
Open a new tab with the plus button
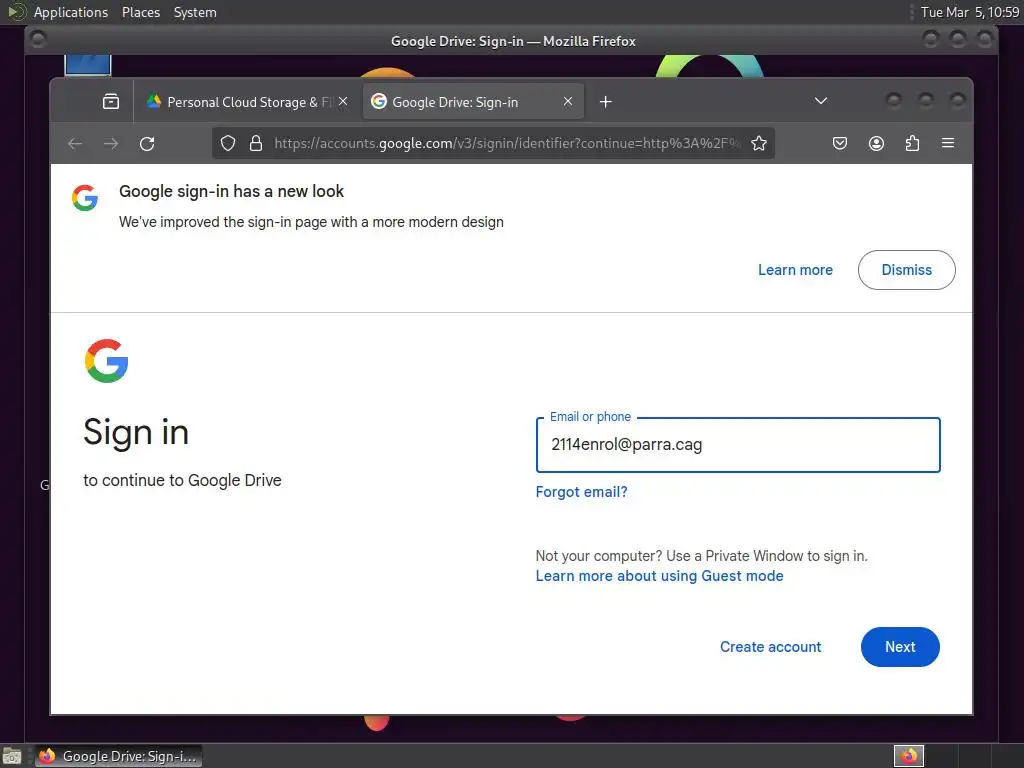605,101
